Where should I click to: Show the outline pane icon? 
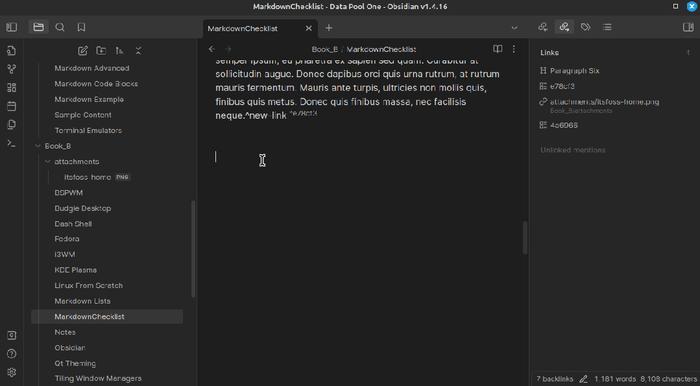click(x=607, y=27)
